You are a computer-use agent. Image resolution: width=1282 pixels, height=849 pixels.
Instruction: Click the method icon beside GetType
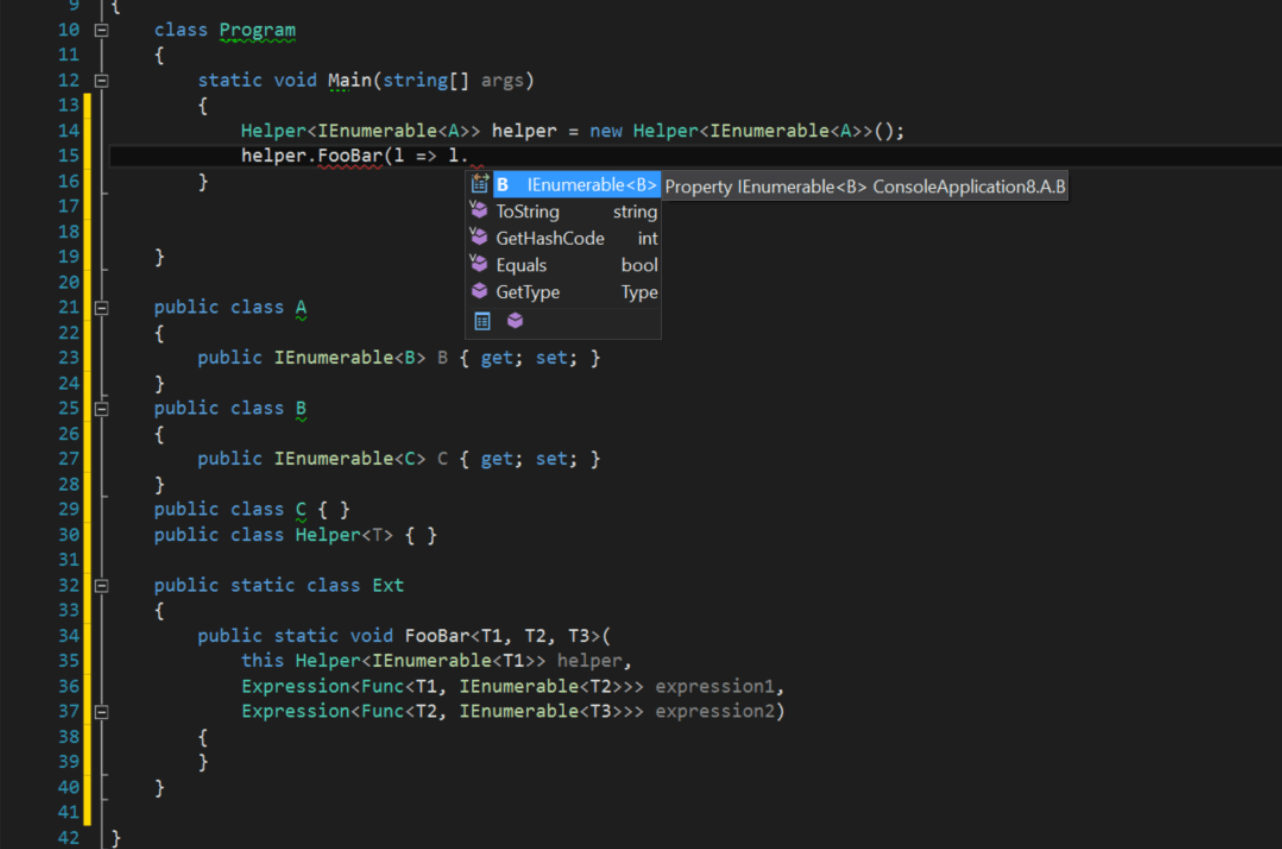[479, 292]
